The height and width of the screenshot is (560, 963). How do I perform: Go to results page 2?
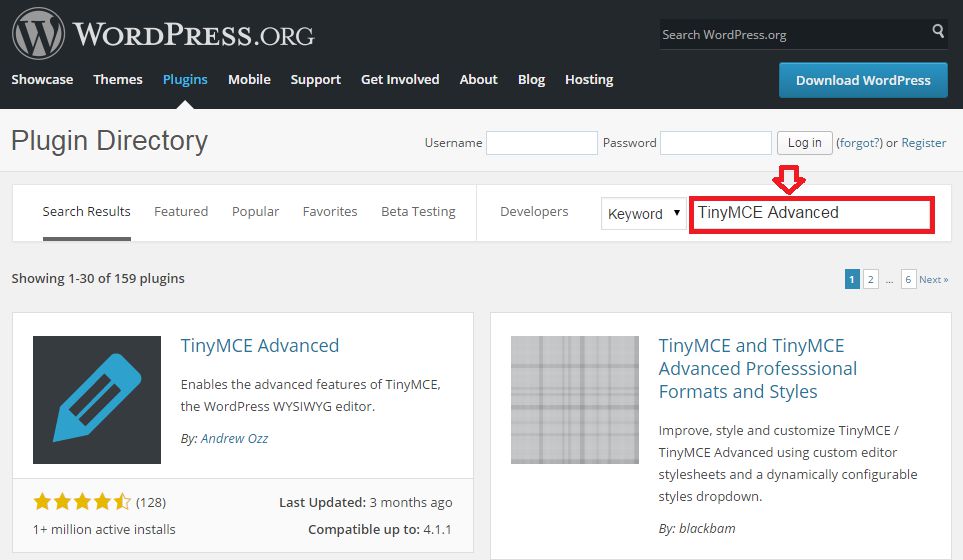click(x=870, y=279)
